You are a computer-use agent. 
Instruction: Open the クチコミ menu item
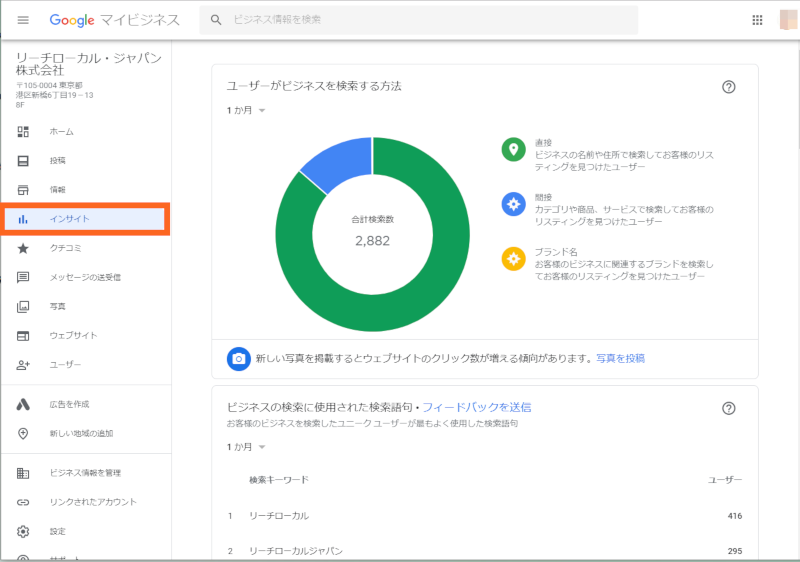tap(86, 248)
